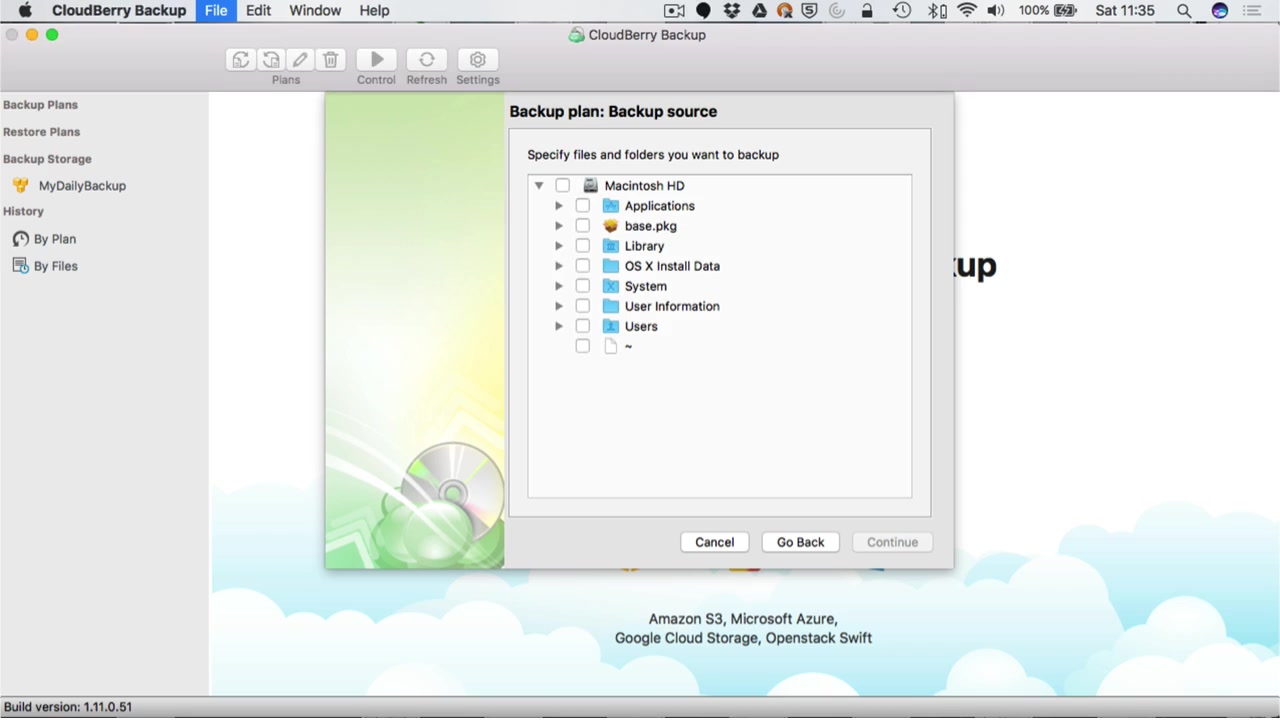Expand the Applications folder
The image size is (1280, 720).
(559, 206)
